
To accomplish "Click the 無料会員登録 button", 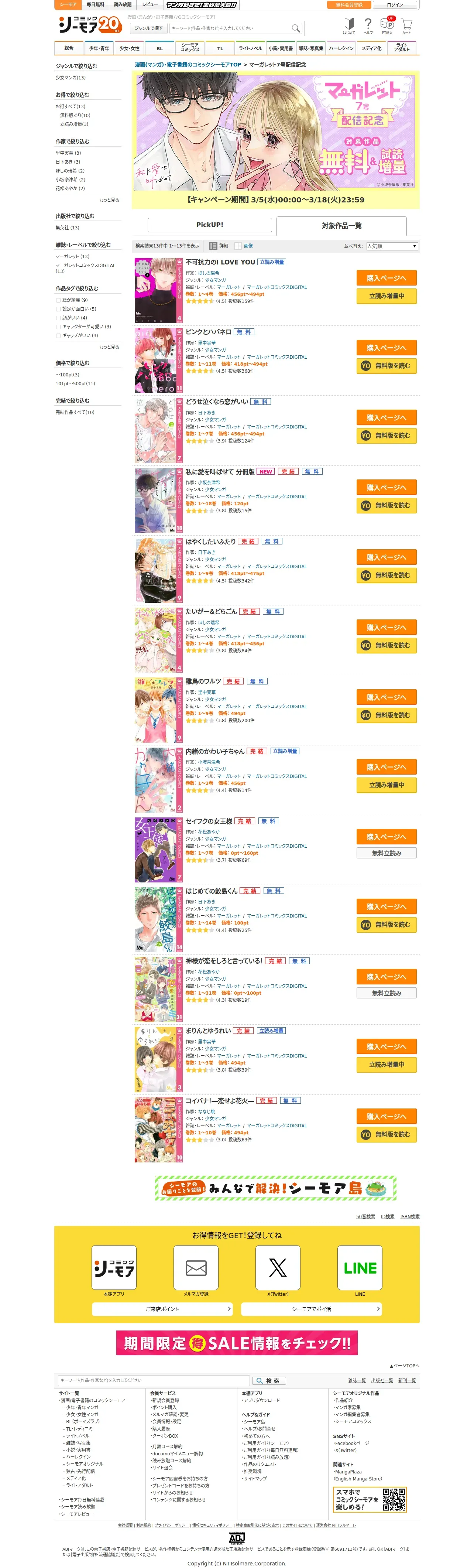I will pos(348,5).
